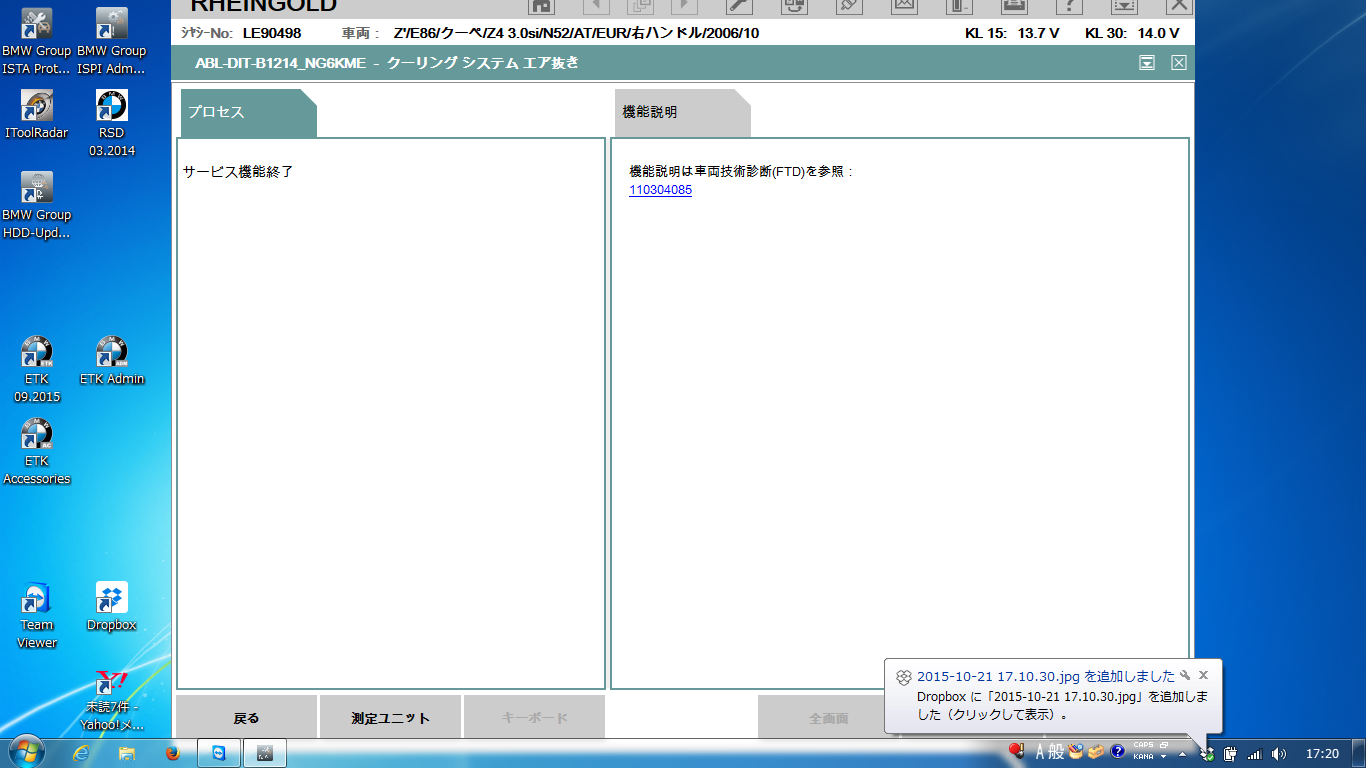Dismiss the Dropbox notification balloon
The height and width of the screenshot is (768, 1366).
pos(1203,675)
